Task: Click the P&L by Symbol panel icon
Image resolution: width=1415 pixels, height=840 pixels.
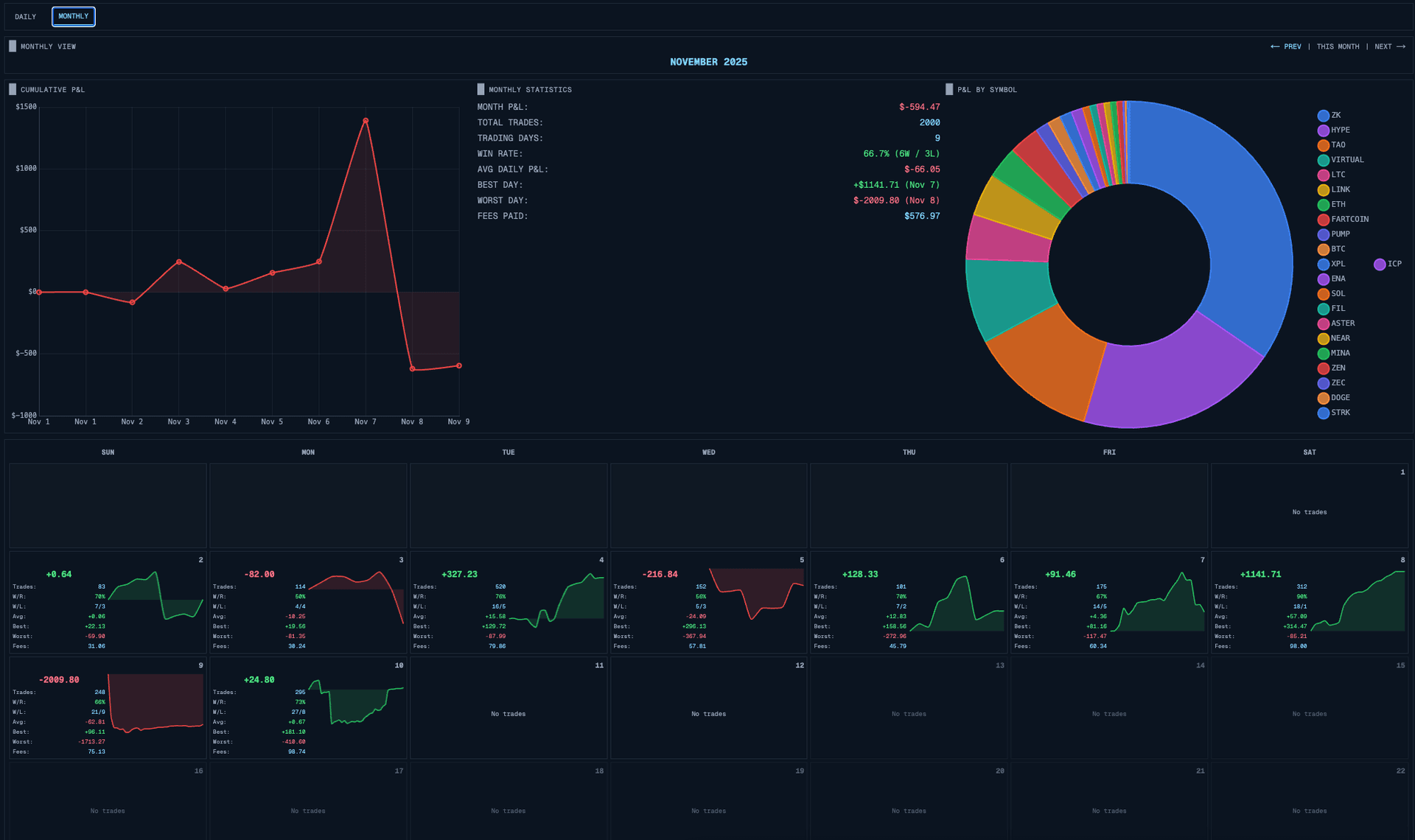Action: click(951, 89)
